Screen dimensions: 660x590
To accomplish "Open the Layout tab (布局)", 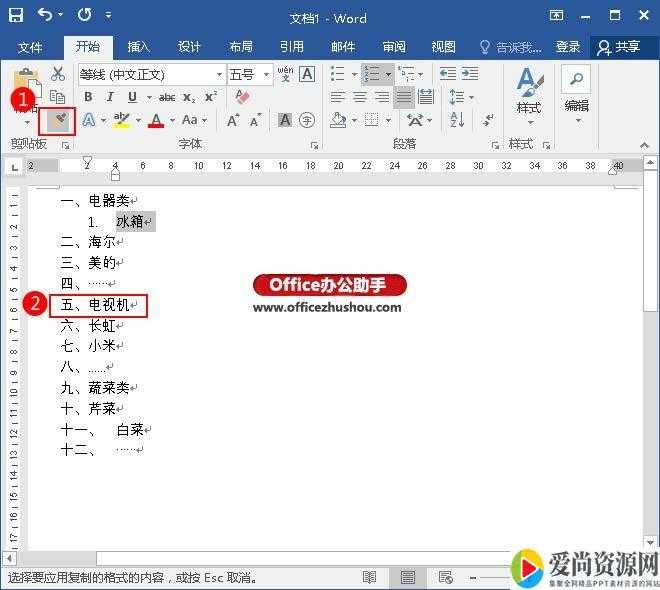I will coord(240,47).
